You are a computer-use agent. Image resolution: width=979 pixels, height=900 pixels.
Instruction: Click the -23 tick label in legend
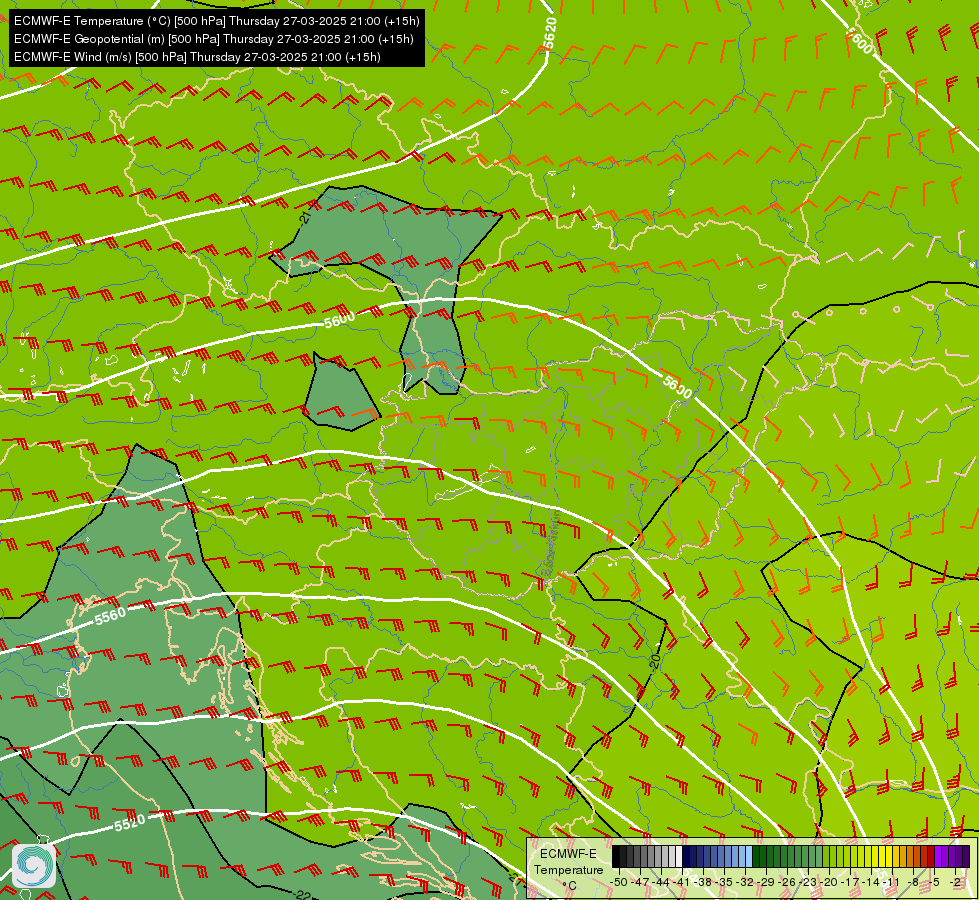[x=808, y=882]
